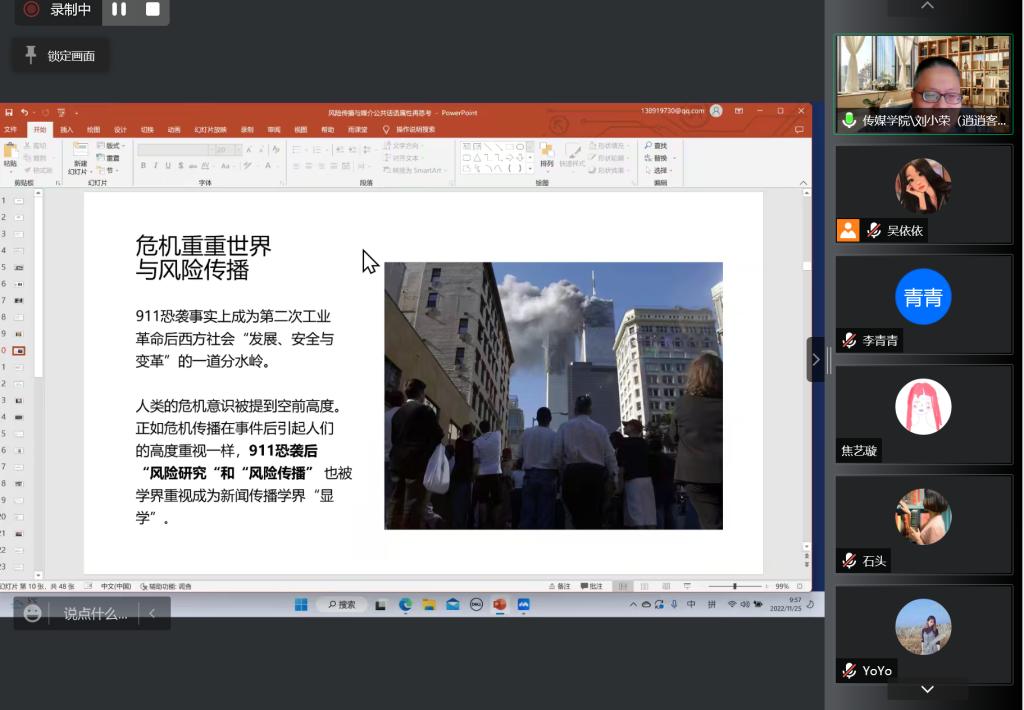Click the 批注 comments status button
This screenshot has height=710, width=1024.
592,587
